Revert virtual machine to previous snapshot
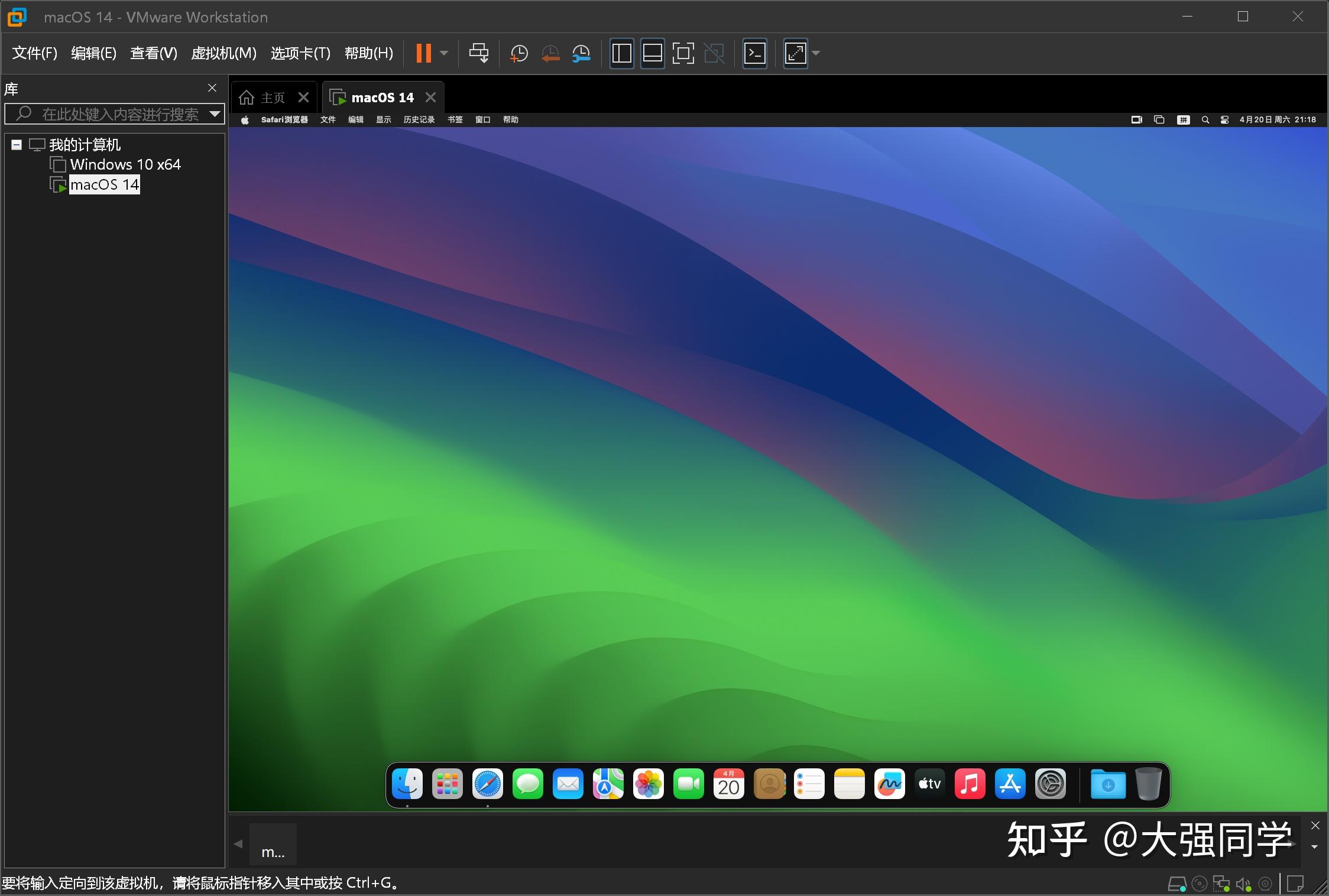The height and width of the screenshot is (896, 1329). [x=550, y=53]
